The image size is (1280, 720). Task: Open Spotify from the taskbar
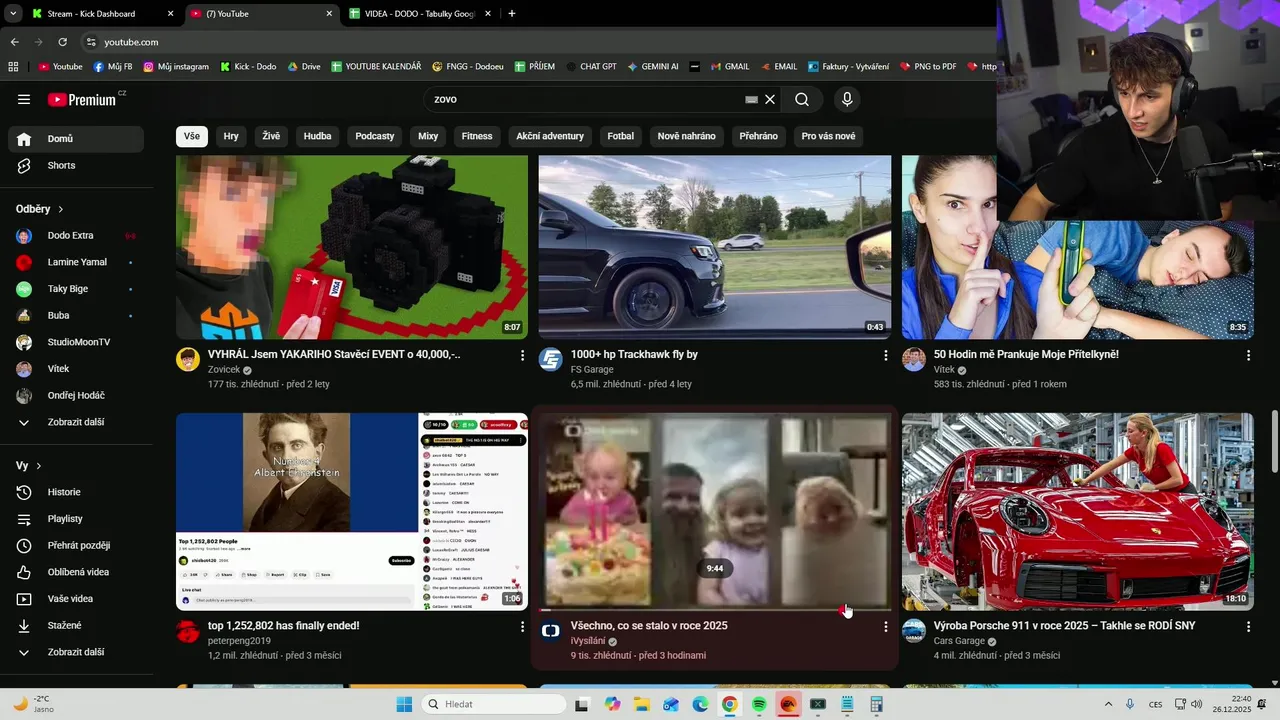pyautogui.click(x=759, y=704)
